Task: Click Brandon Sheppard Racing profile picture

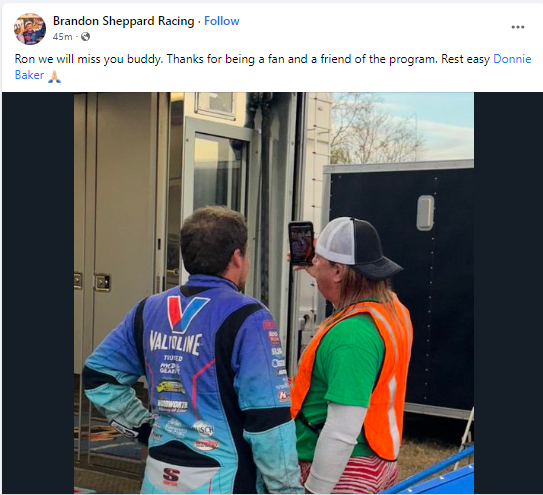Action: pyautogui.click(x=30, y=29)
